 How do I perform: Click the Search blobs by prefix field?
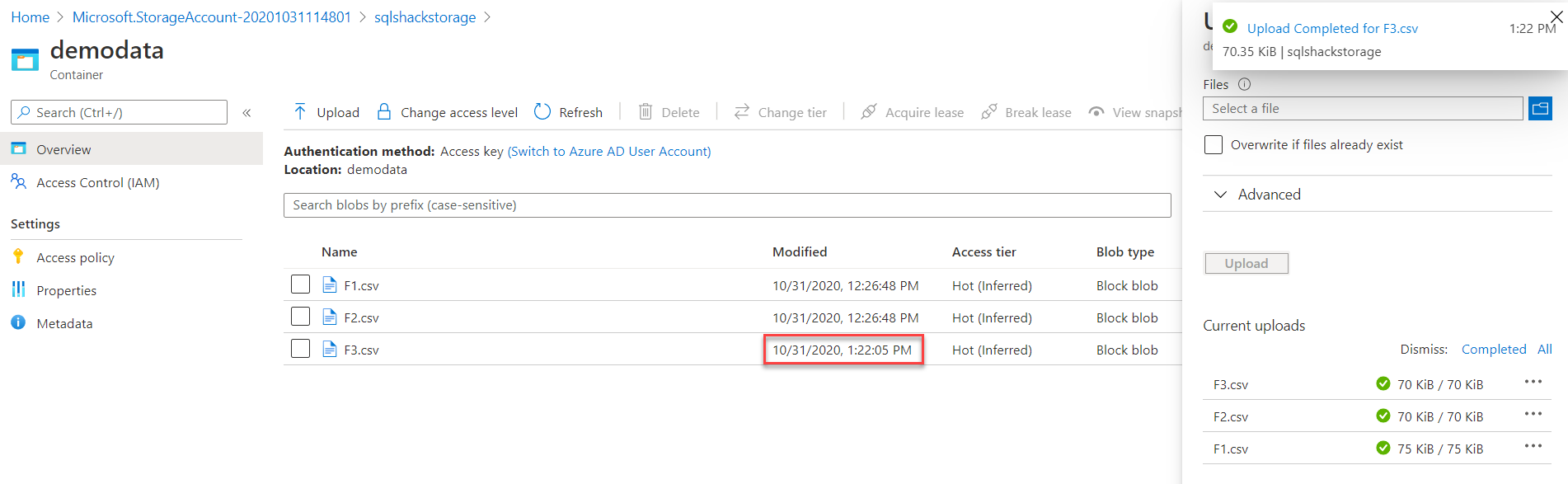726,205
